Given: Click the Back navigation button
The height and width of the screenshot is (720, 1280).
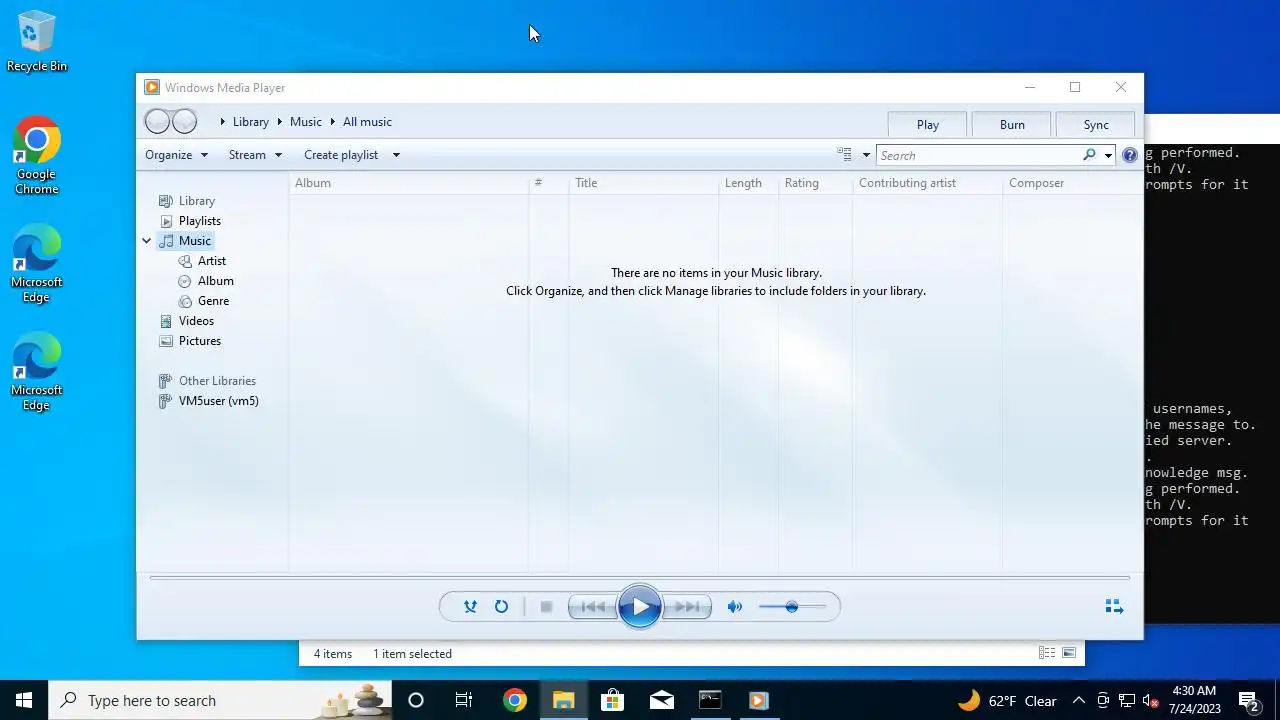Looking at the screenshot, I should 157,122.
